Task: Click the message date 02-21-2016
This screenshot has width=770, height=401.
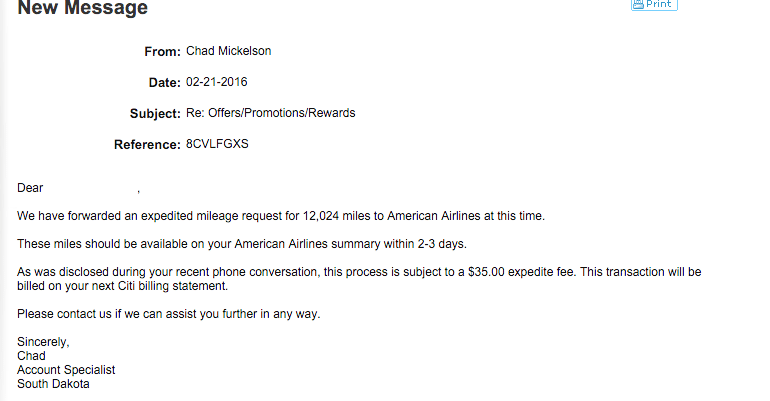Action: 217,82
